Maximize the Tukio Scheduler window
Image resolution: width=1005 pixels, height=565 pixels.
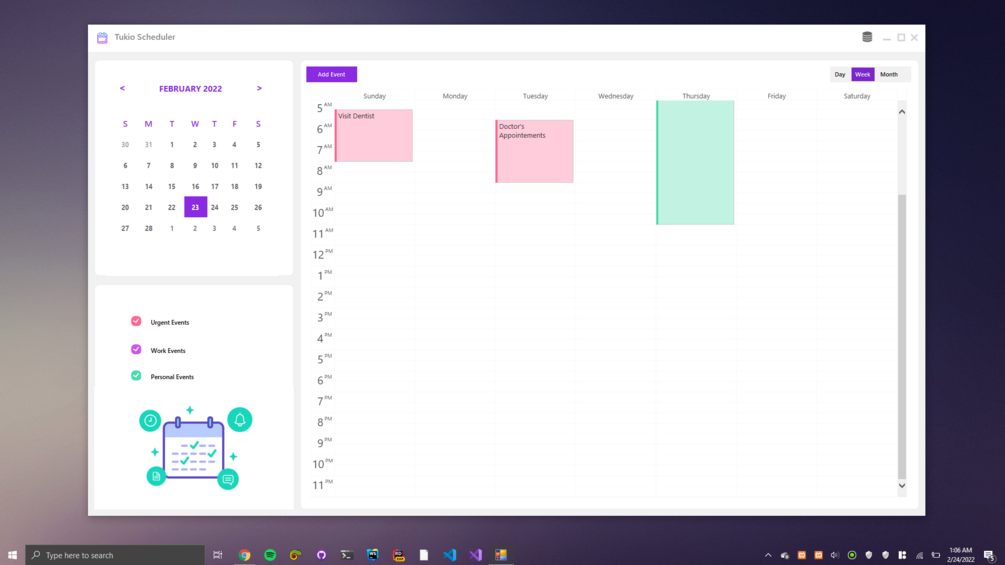click(x=901, y=38)
